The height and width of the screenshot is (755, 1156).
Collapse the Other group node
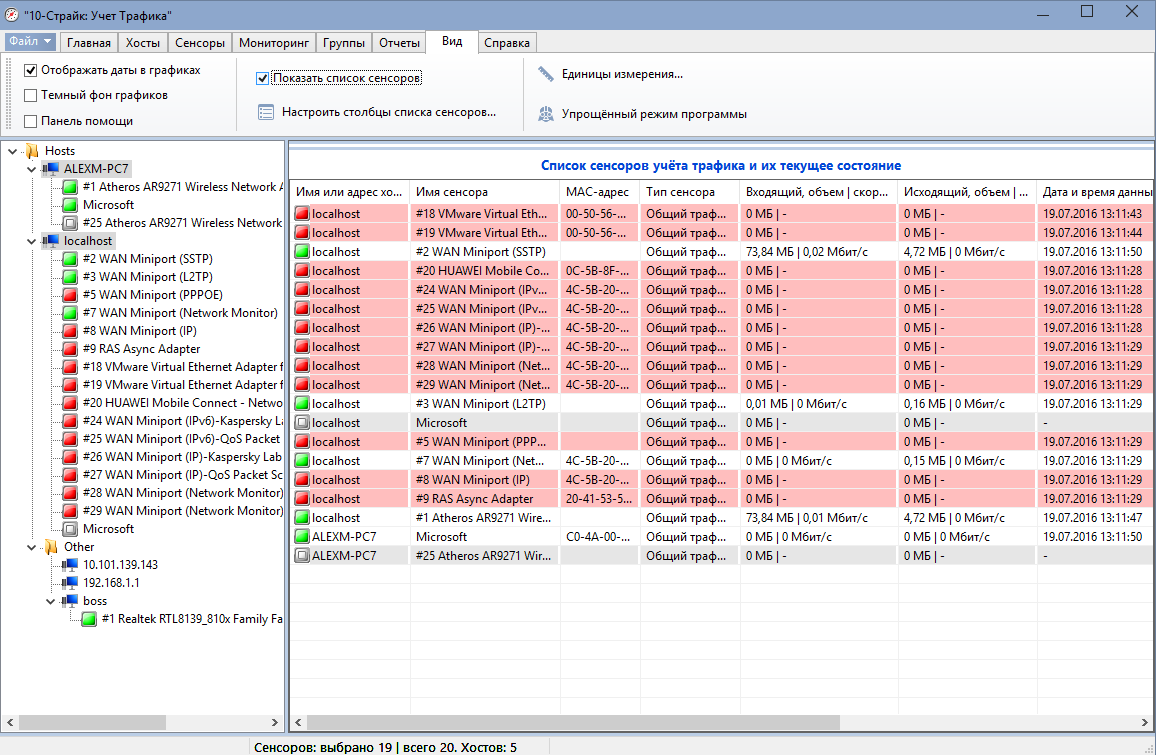click(32, 547)
